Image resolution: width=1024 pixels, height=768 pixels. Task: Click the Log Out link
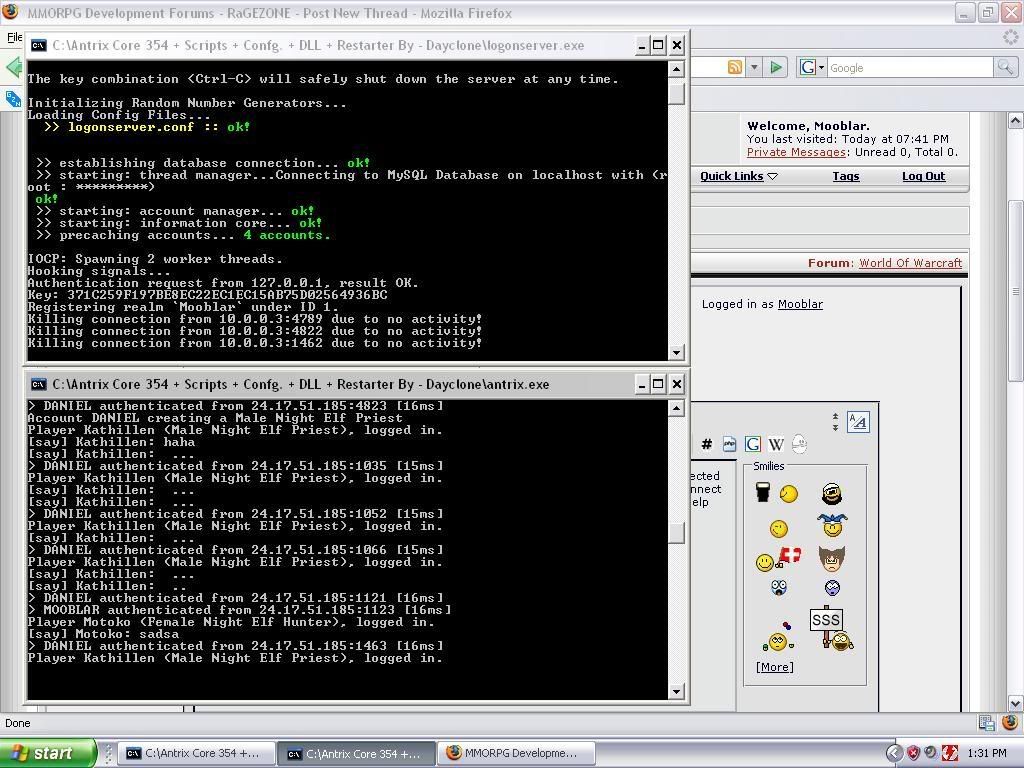pyautogui.click(x=923, y=176)
